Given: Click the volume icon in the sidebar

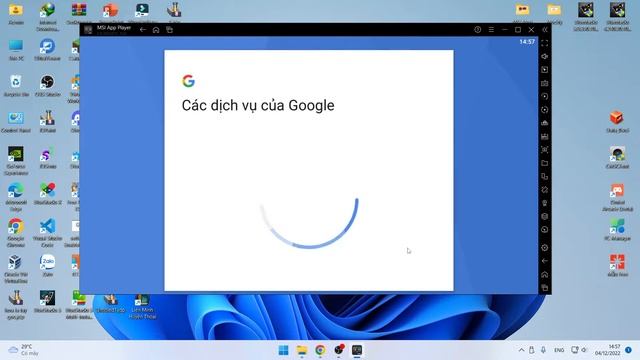Looking at the screenshot, I should tap(544, 56).
